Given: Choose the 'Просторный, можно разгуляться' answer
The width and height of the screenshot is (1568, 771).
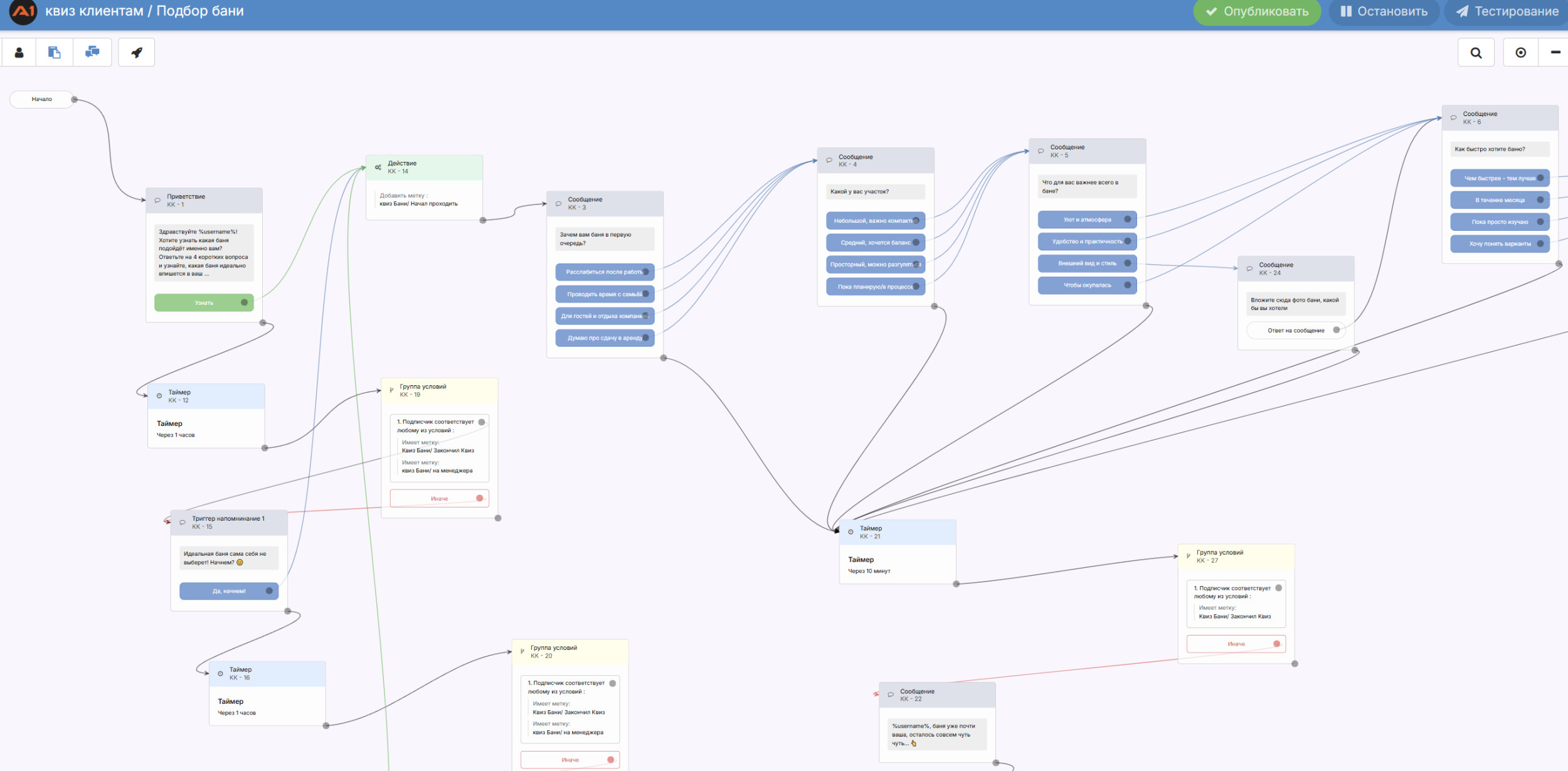Looking at the screenshot, I should coord(876,265).
